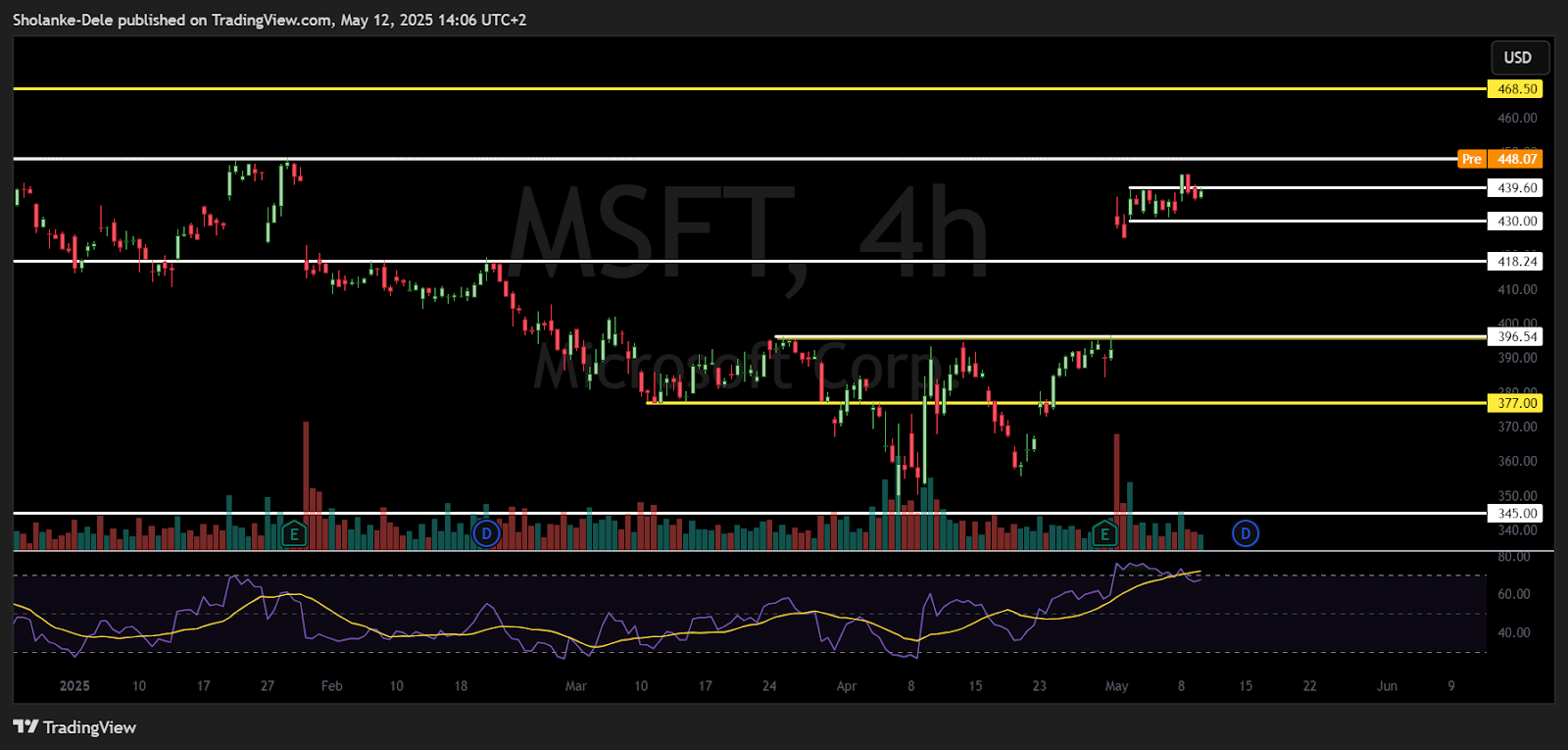This screenshot has height=750, width=1568.
Task: Click the 360.00 price axis value
Action: pyautogui.click(x=1517, y=461)
